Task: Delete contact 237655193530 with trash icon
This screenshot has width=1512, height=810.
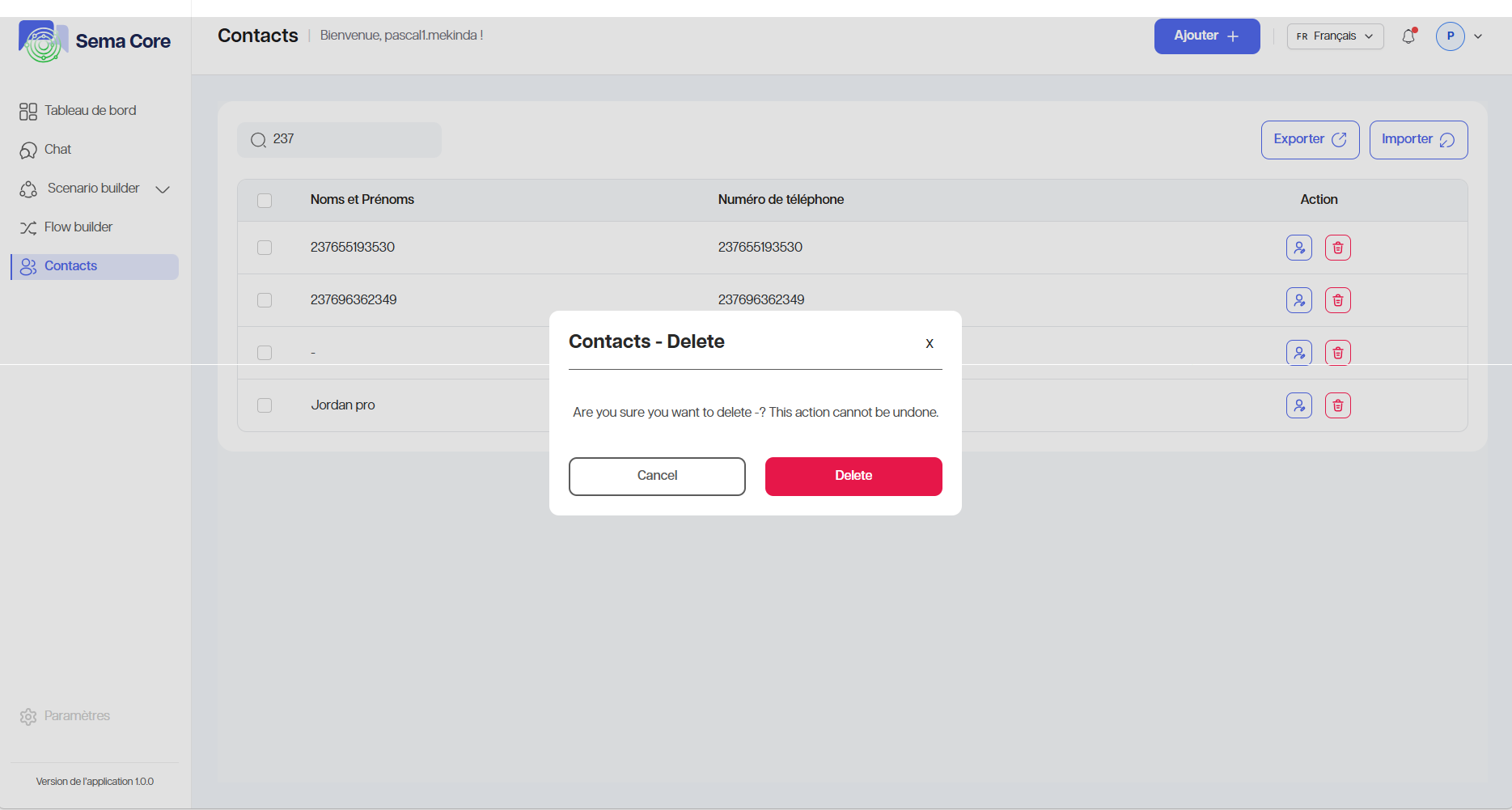Action: (x=1337, y=248)
